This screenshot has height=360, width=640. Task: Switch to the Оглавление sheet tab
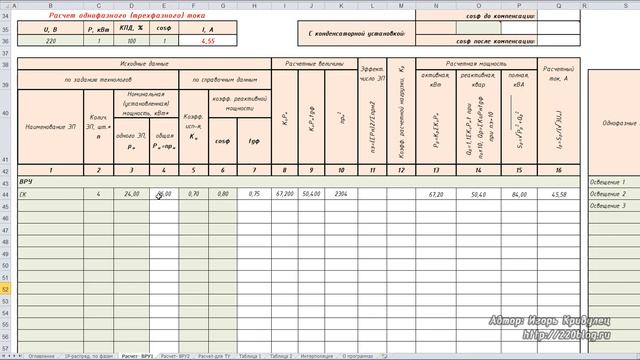pyautogui.click(x=41, y=356)
